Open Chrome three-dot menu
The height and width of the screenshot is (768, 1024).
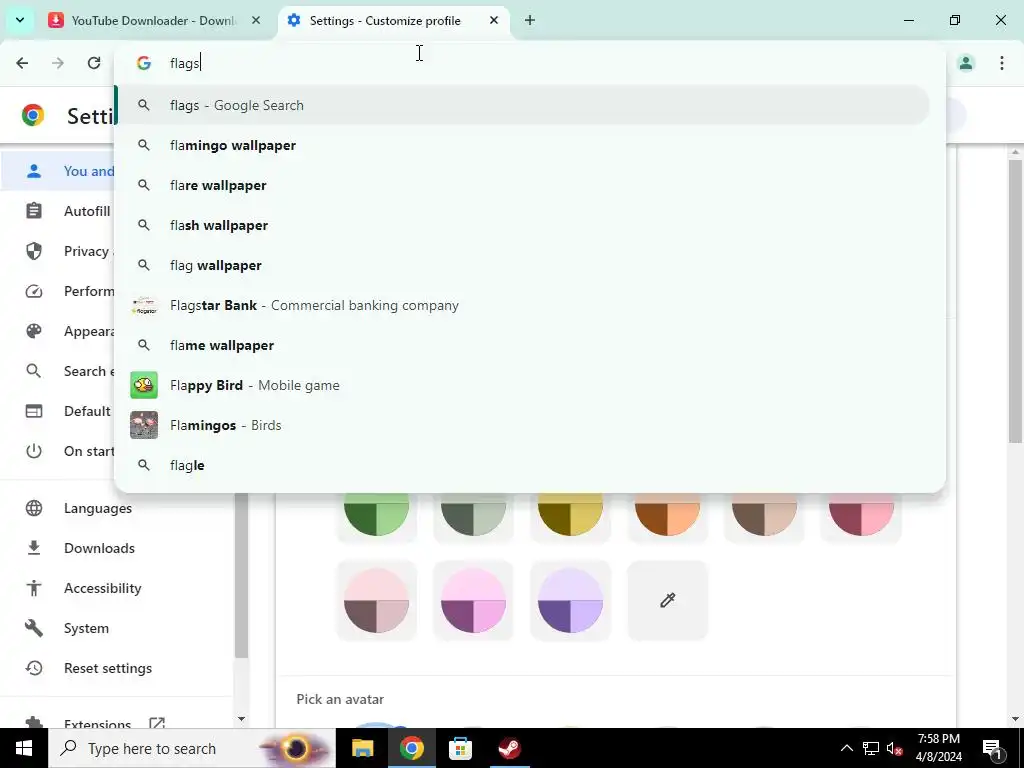pyautogui.click(x=1002, y=63)
